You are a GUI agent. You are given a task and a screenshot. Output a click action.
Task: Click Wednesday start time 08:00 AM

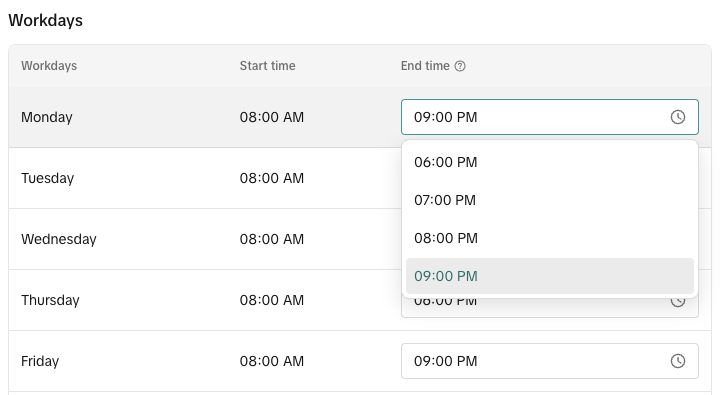[272, 239]
